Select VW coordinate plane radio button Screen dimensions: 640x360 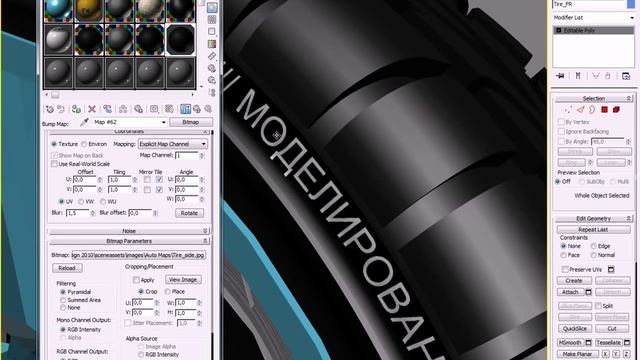pos(81,202)
